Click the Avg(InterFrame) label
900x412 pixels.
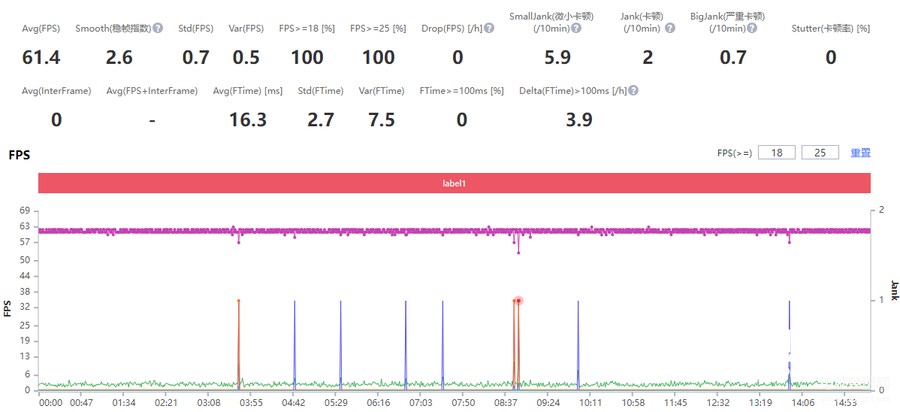point(56,91)
